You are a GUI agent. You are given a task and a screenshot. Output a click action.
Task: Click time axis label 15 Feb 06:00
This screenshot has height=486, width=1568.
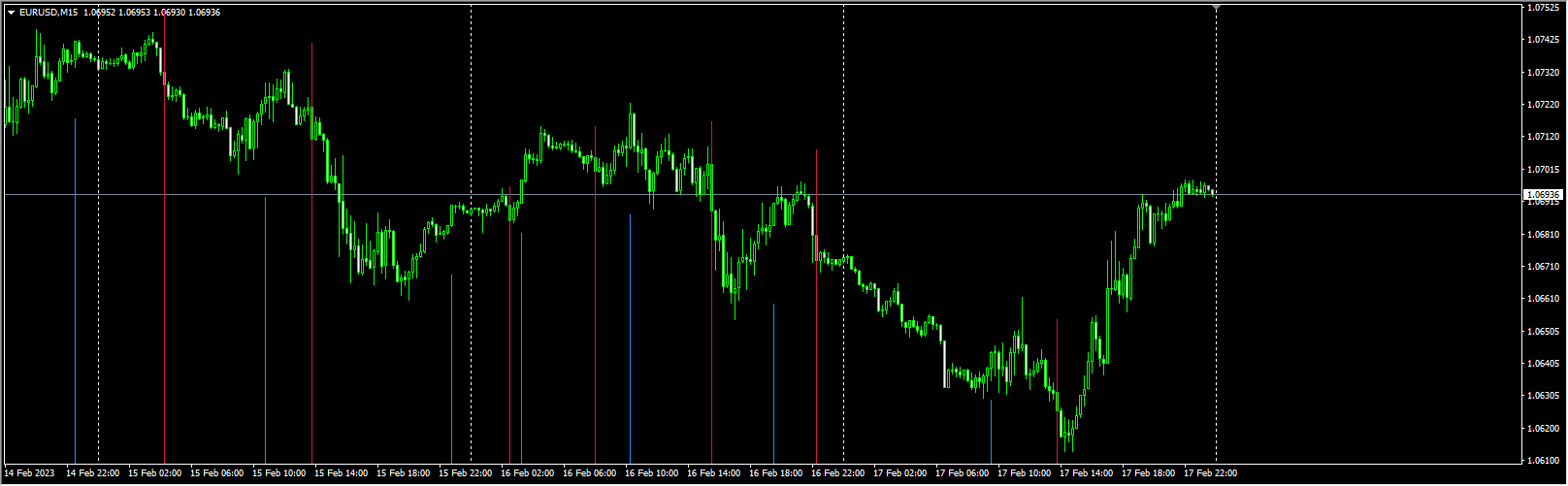217,474
